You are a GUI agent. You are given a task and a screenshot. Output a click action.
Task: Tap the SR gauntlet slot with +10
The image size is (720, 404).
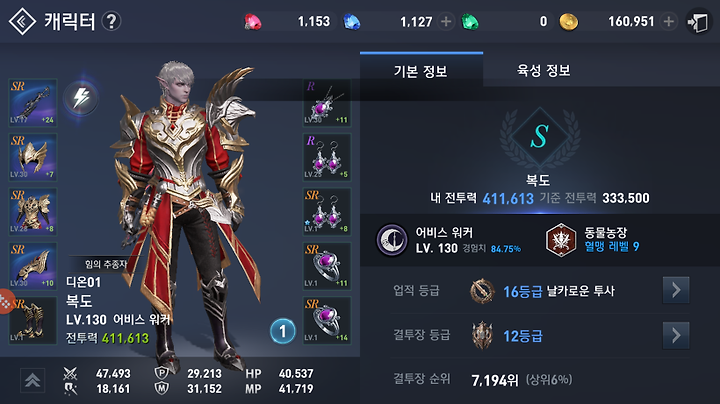[x=33, y=266]
